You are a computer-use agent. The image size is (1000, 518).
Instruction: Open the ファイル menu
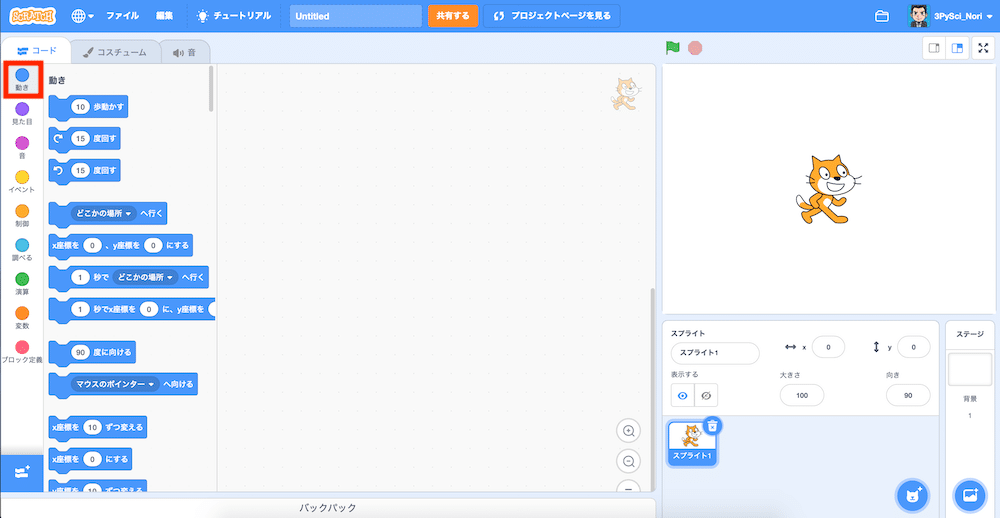(x=122, y=16)
